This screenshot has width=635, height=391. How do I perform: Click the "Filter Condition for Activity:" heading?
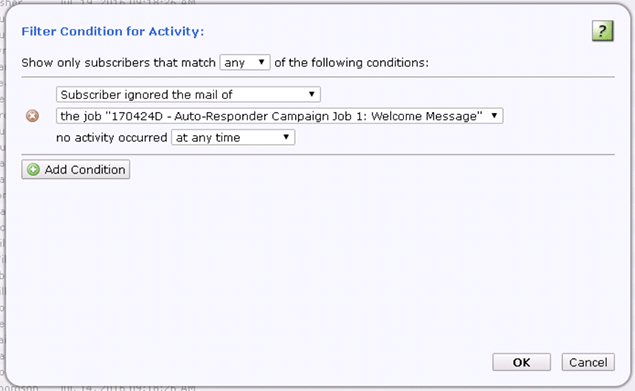click(113, 31)
